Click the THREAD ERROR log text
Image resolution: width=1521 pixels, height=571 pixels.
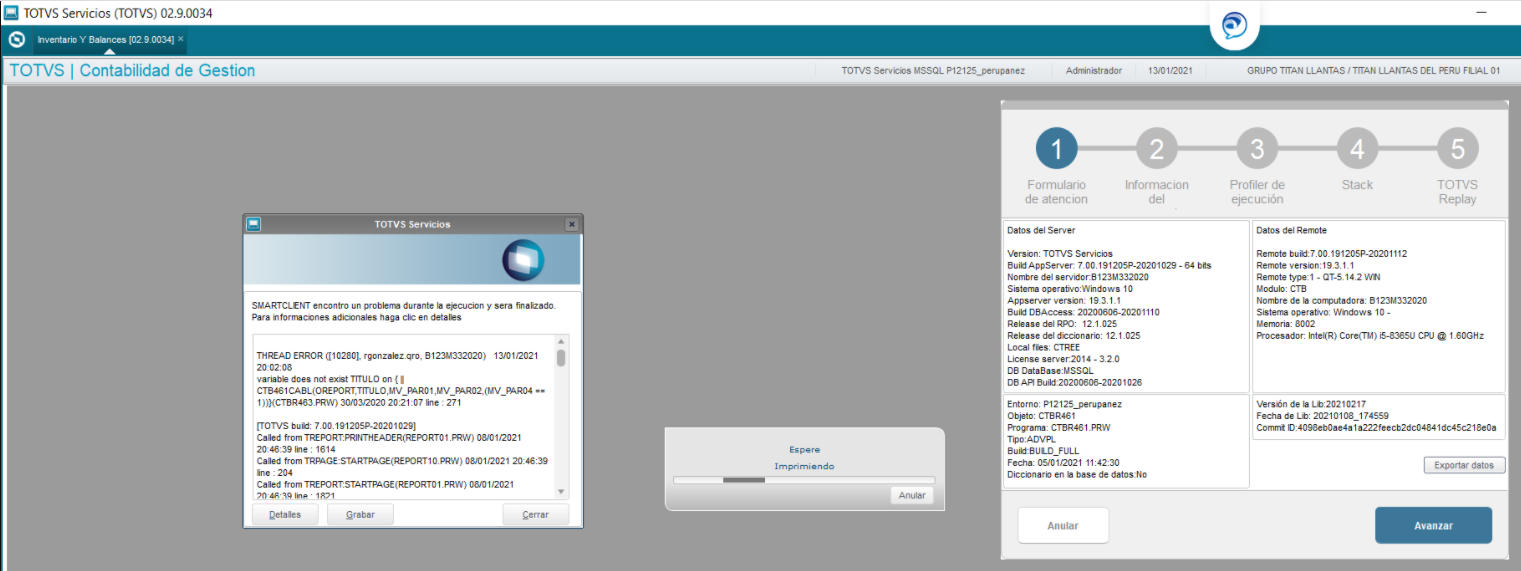[398, 361]
